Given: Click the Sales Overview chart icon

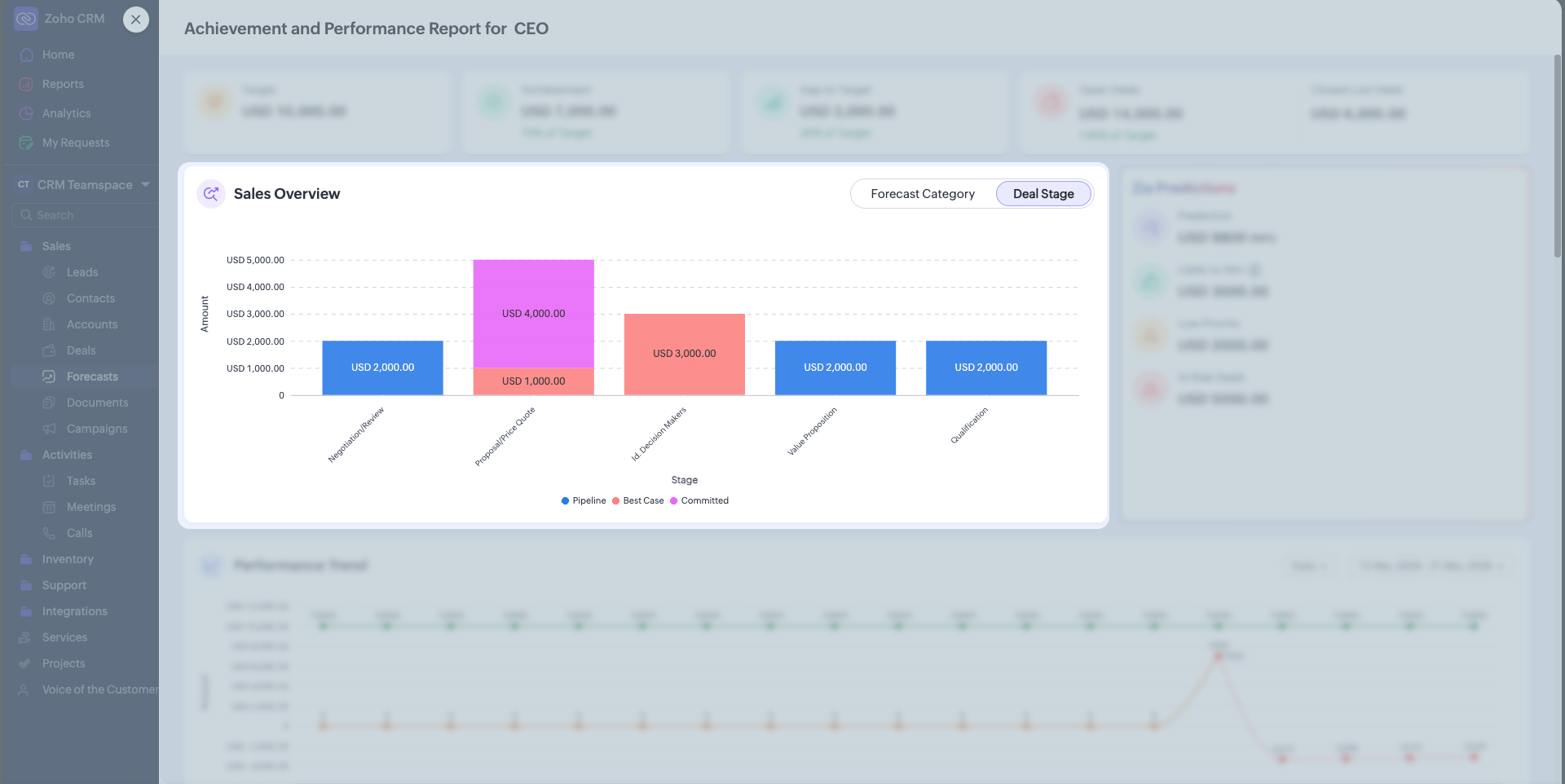Looking at the screenshot, I should [x=211, y=194].
